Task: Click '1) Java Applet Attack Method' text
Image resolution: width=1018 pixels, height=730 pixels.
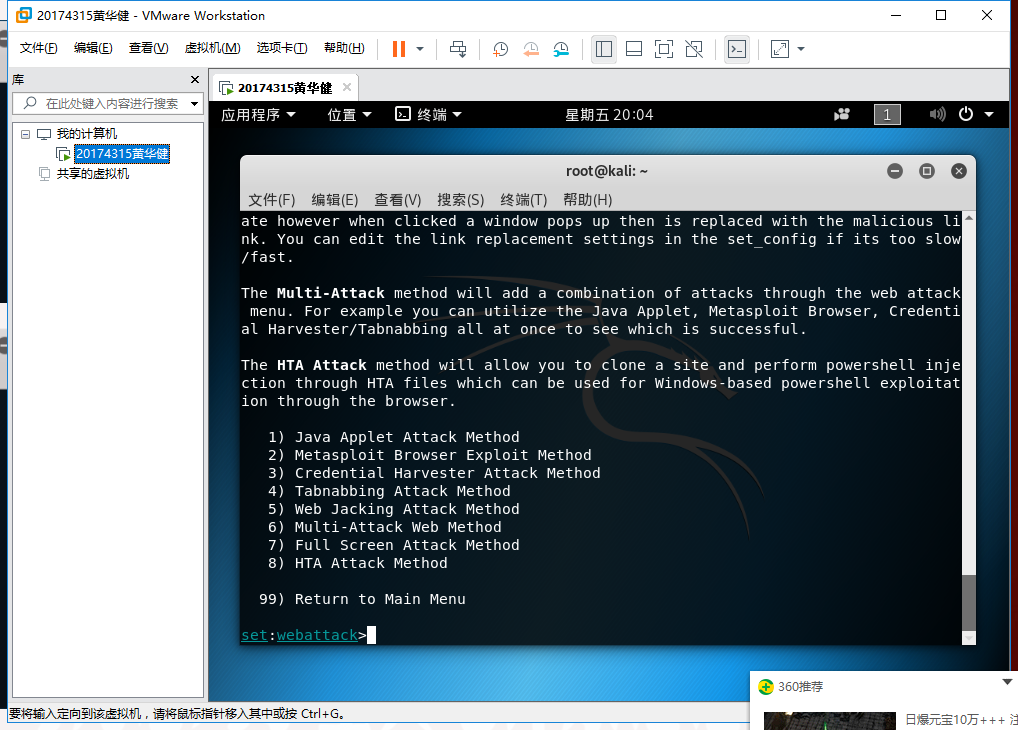Action: (x=393, y=437)
